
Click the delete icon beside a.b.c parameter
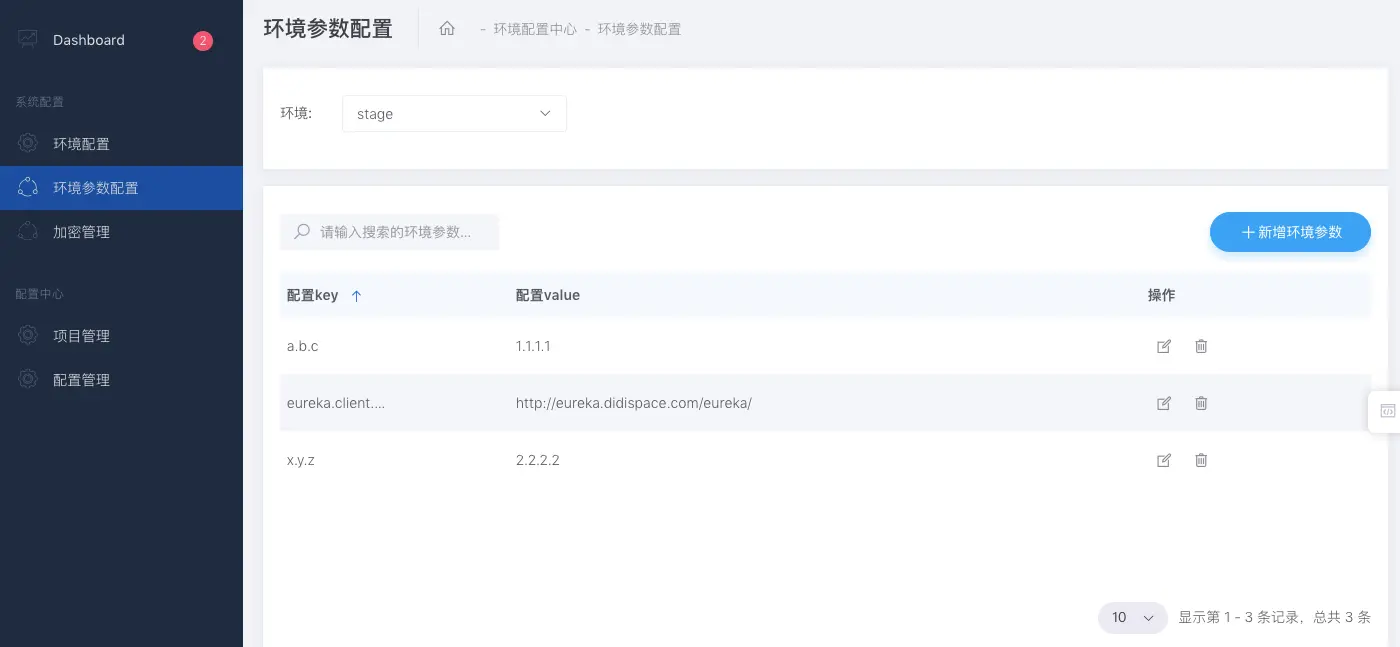[x=1201, y=346]
